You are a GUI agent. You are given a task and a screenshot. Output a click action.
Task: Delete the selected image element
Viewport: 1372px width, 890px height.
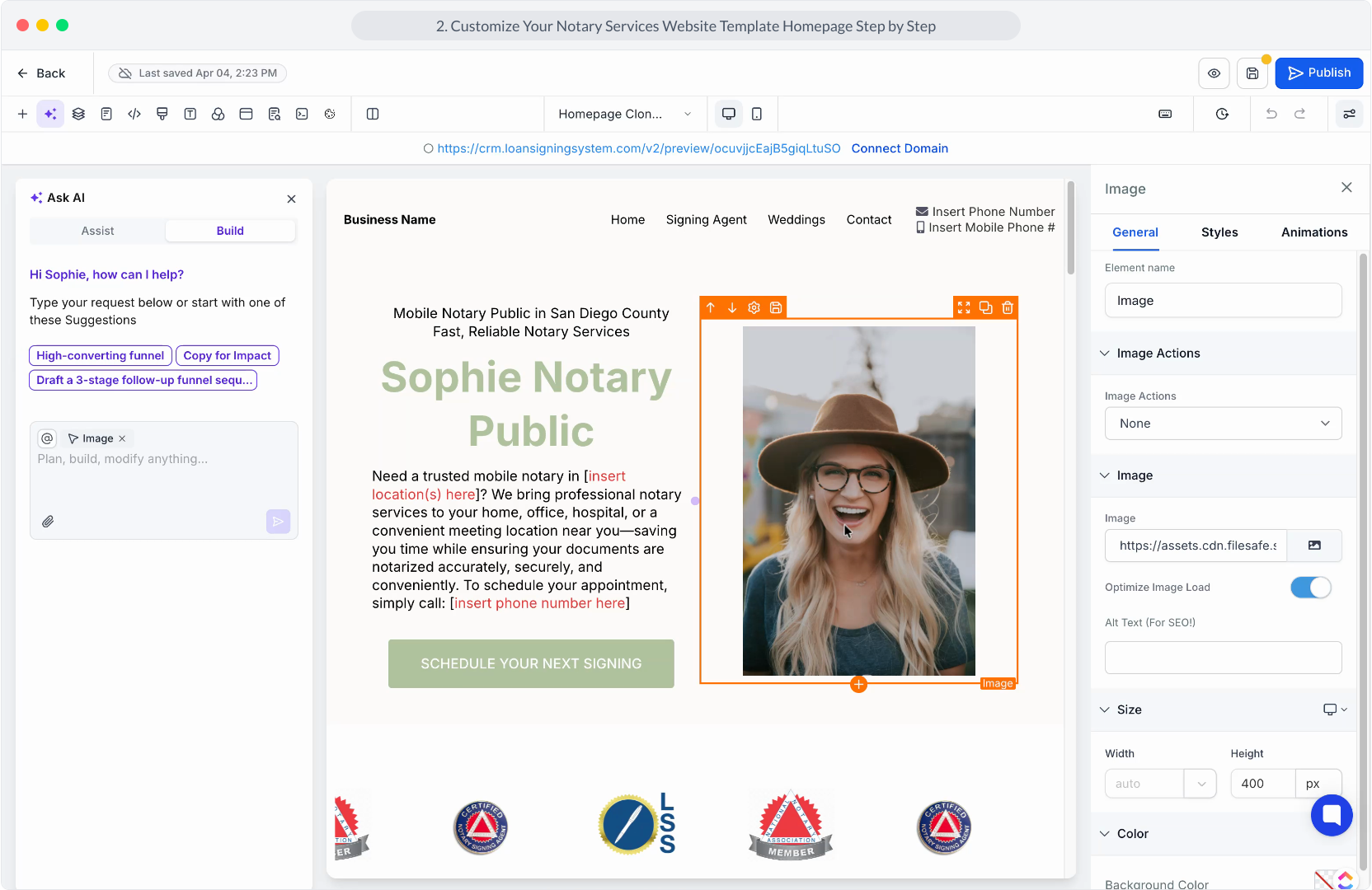1008,307
